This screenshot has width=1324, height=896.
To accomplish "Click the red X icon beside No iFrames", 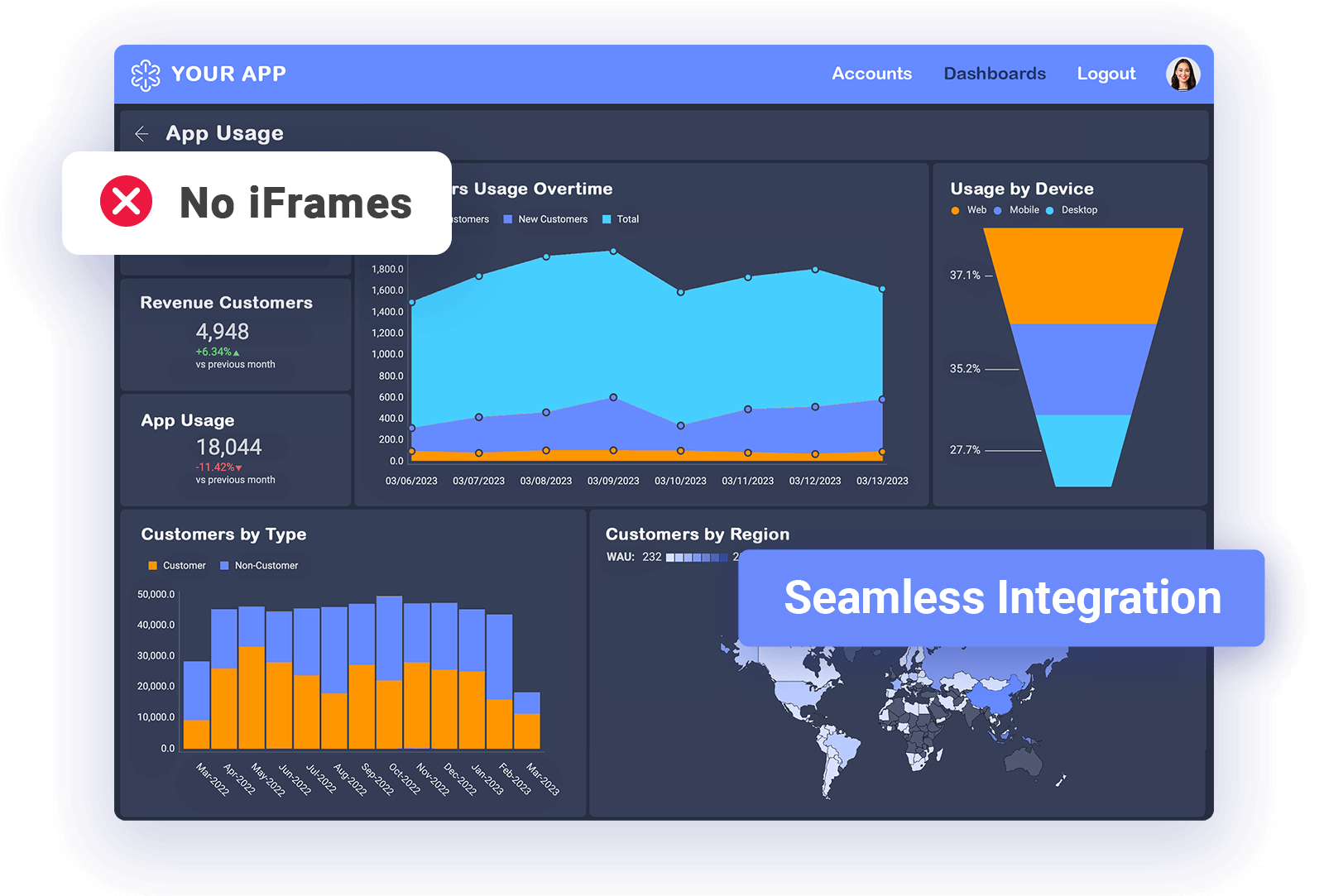I will tap(127, 201).
